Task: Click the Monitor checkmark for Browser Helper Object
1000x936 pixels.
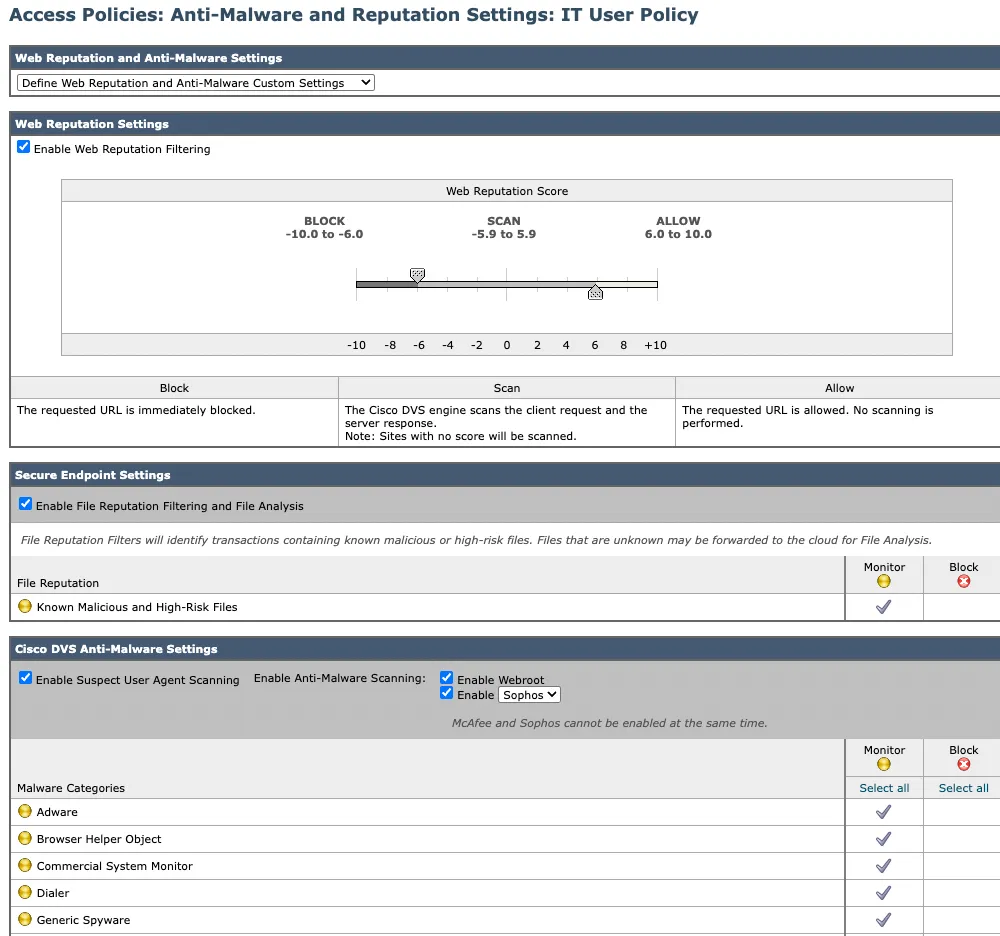Action: point(883,839)
